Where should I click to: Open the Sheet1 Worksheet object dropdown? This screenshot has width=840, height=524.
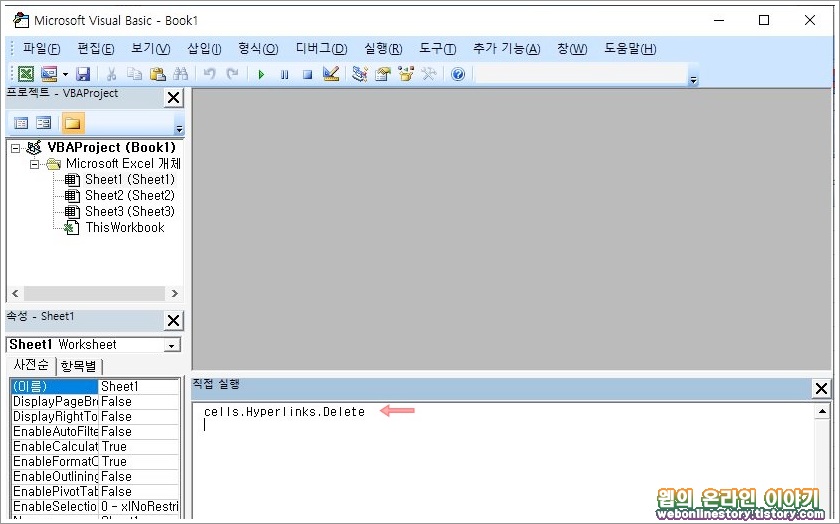pyautogui.click(x=171, y=346)
